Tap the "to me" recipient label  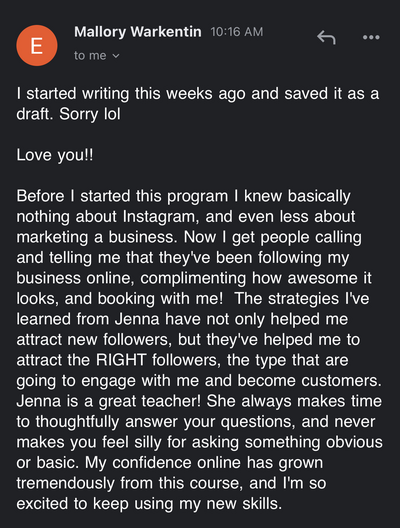[90, 56]
